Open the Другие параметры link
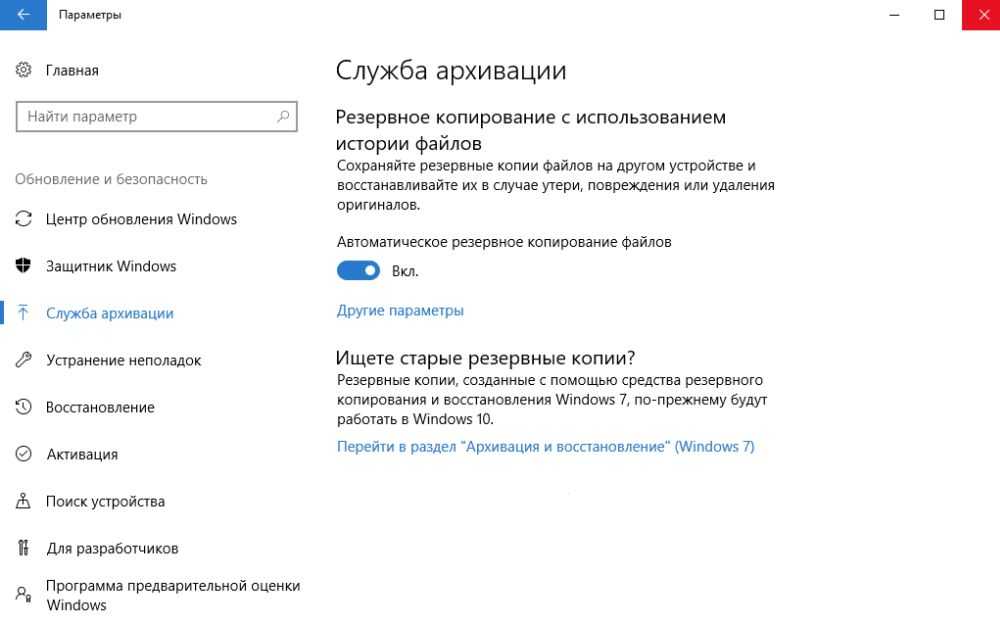 coord(400,310)
